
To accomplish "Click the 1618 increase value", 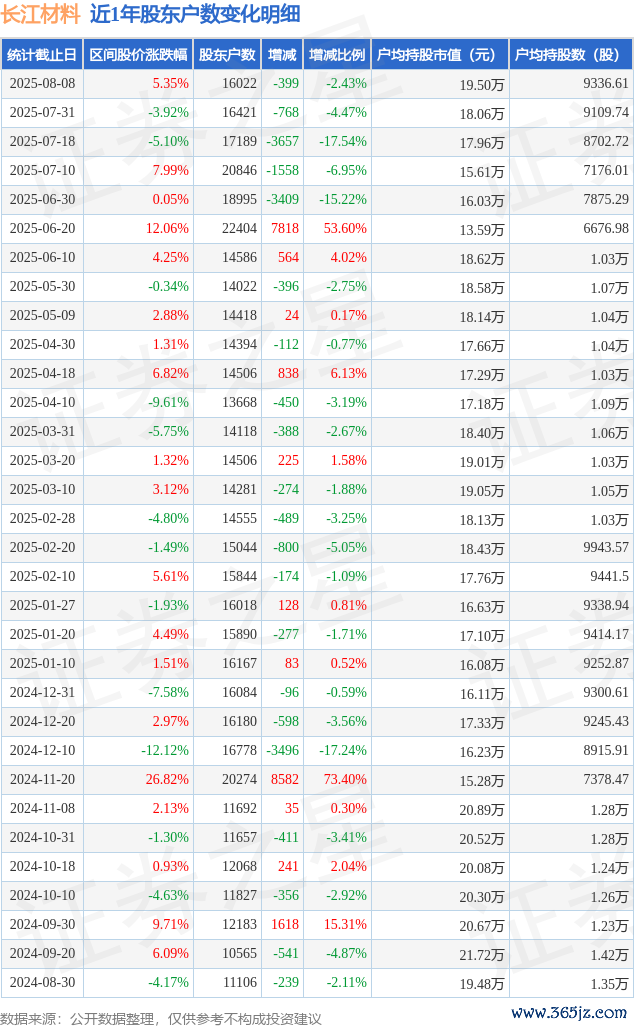I will [285, 924].
